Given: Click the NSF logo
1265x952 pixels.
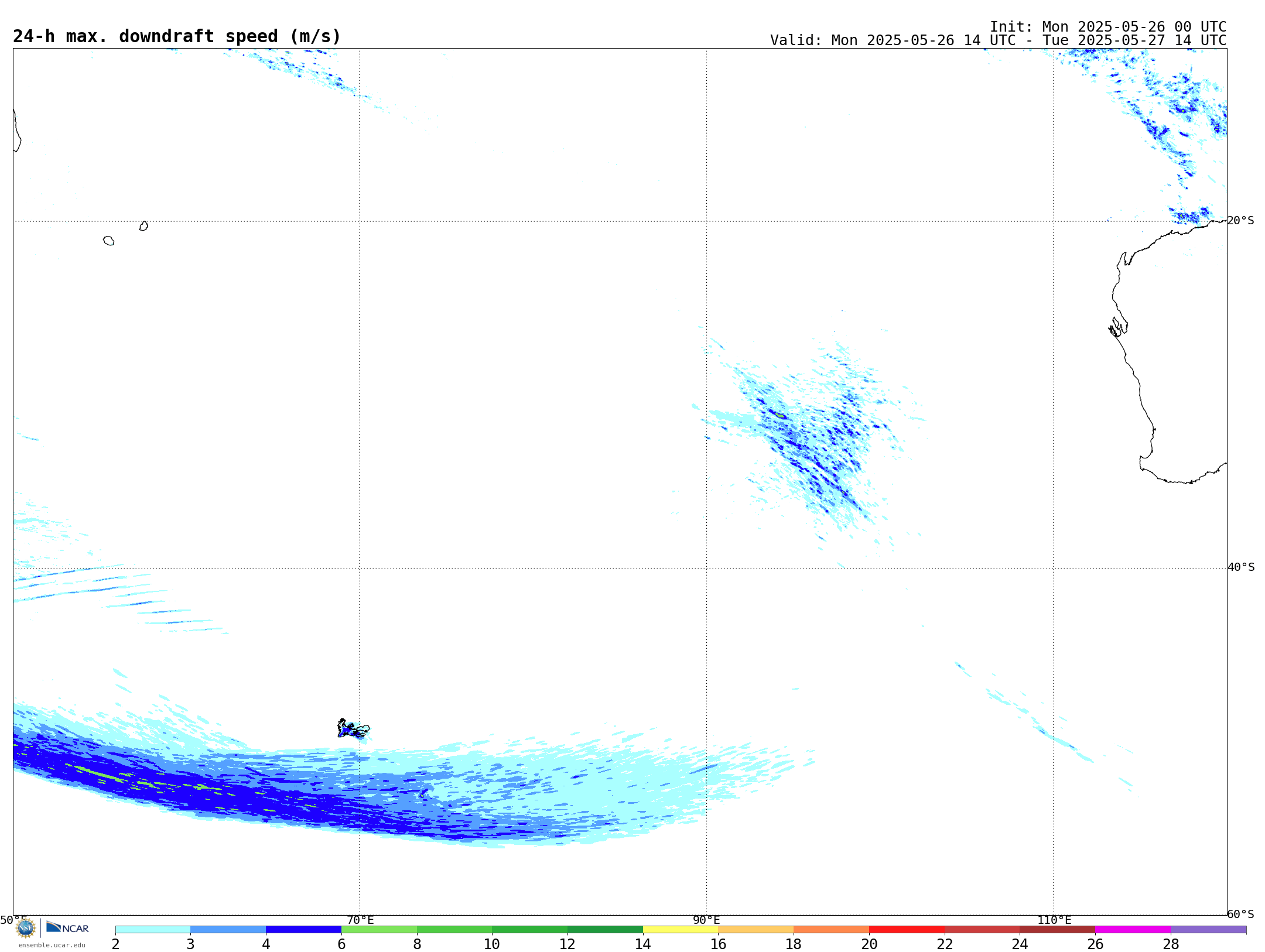Looking at the screenshot, I should [x=26, y=928].
